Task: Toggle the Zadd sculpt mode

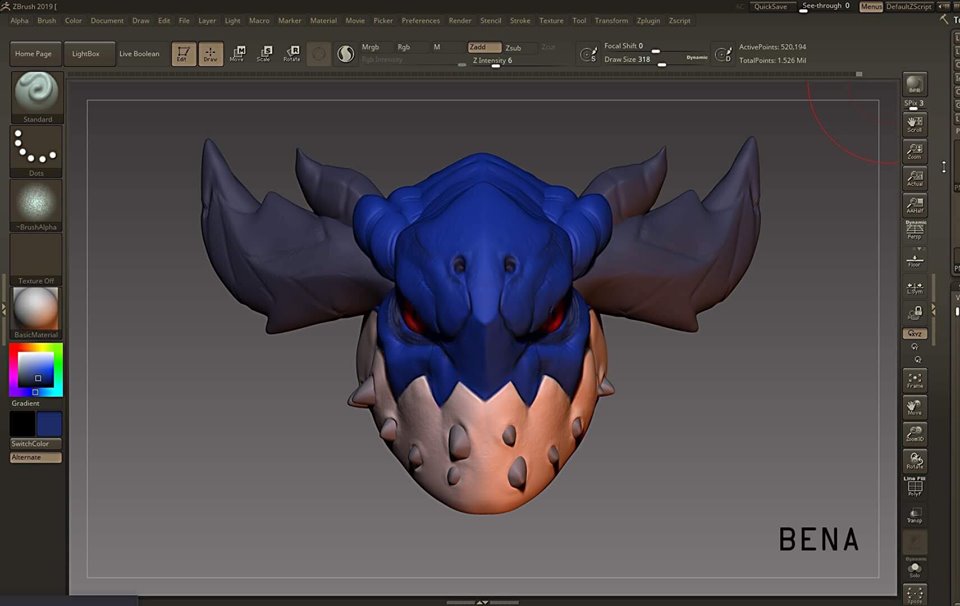Action: (x=484, y=47)
